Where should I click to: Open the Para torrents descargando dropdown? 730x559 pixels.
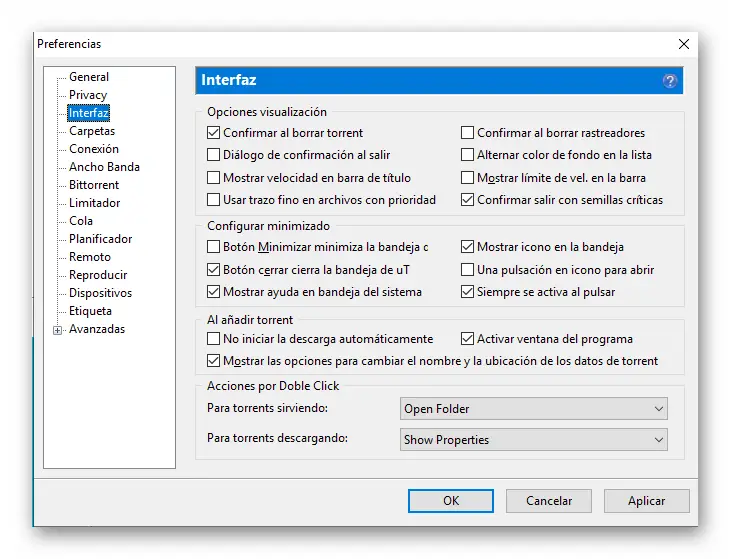click(534, 440)
